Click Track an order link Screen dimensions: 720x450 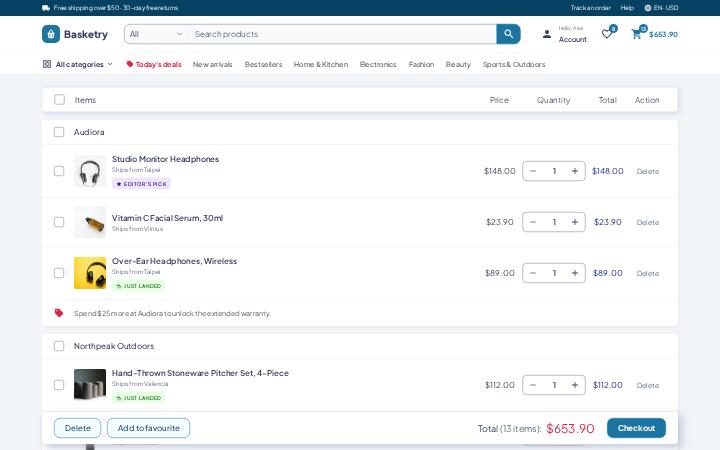click(590, 8)
